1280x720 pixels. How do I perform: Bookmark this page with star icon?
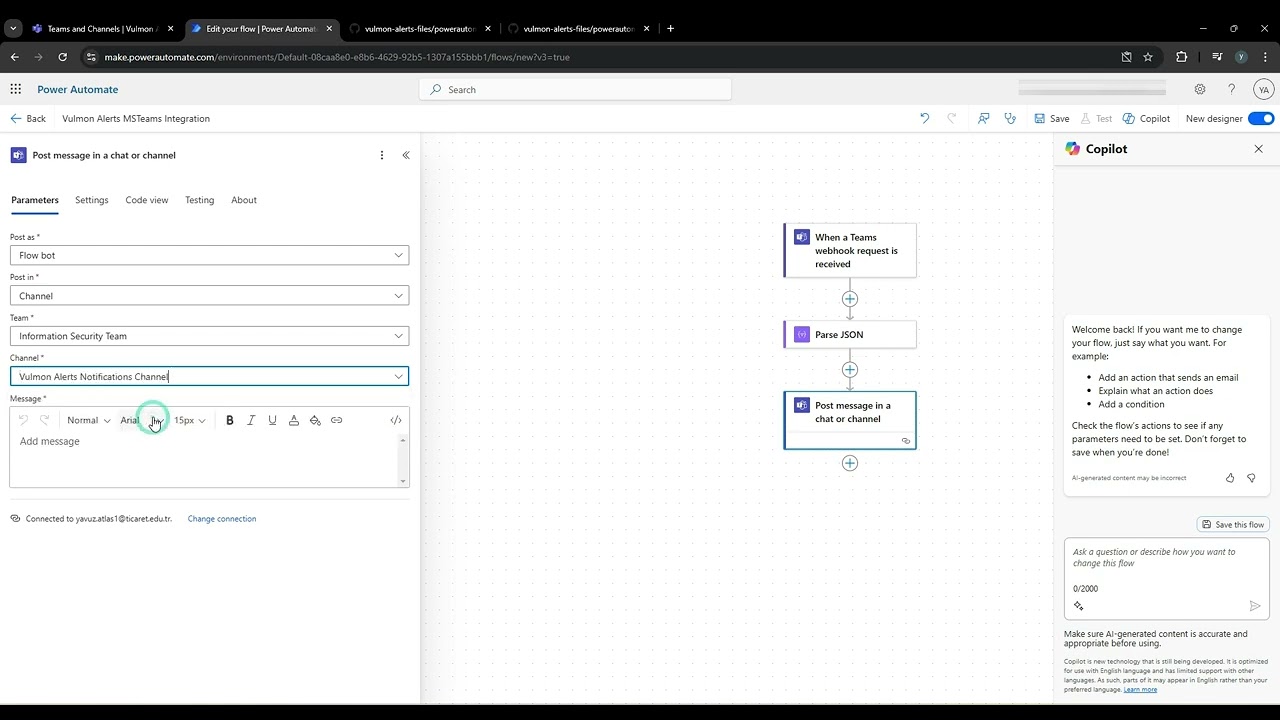1148,57
